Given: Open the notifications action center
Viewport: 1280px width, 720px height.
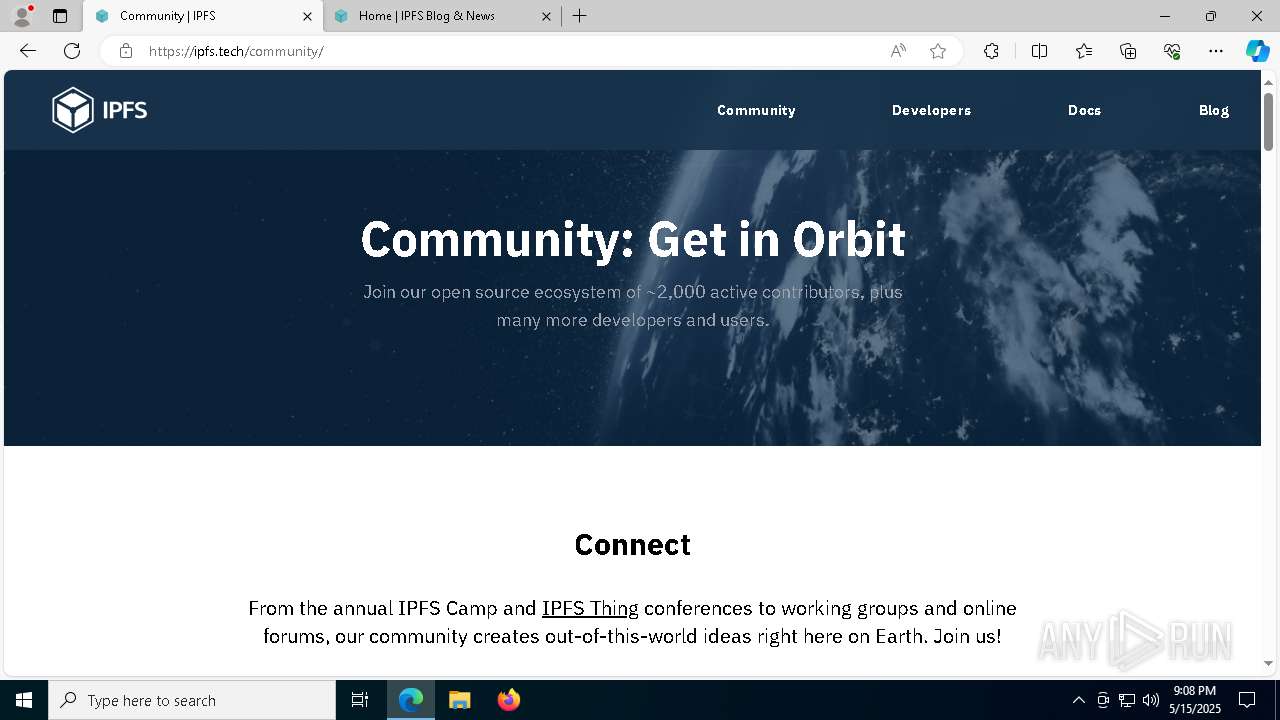Looking at the screenshot, I should tap(1247, 700).
